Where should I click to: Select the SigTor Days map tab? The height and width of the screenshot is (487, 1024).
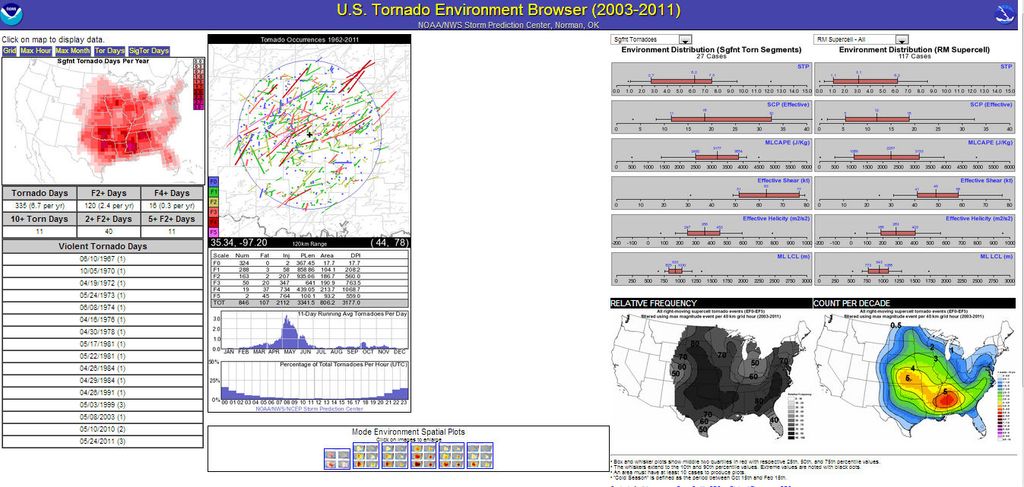(x=149, y=50)
